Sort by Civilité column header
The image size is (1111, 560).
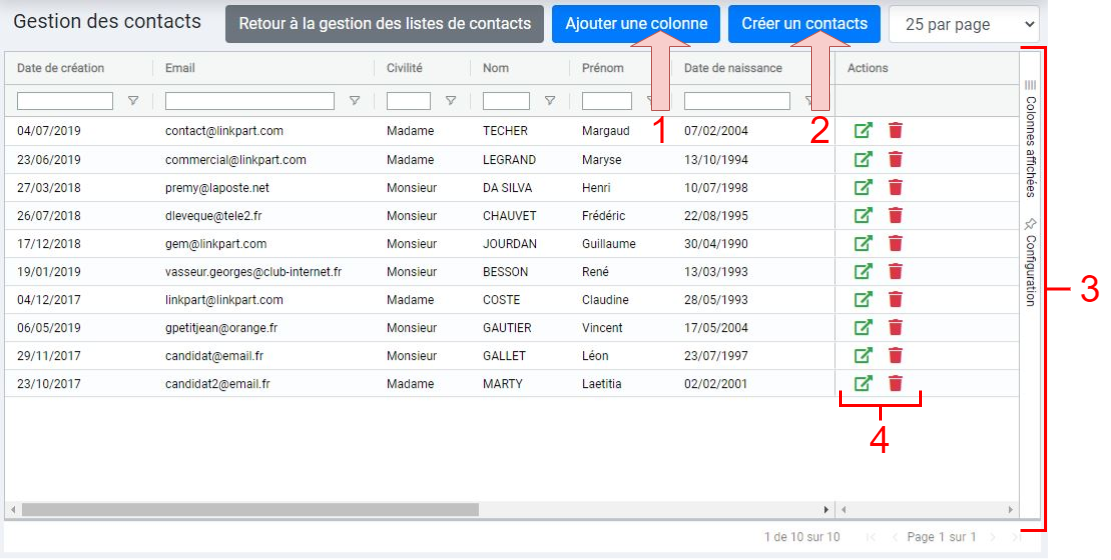[x=405, y=68]
